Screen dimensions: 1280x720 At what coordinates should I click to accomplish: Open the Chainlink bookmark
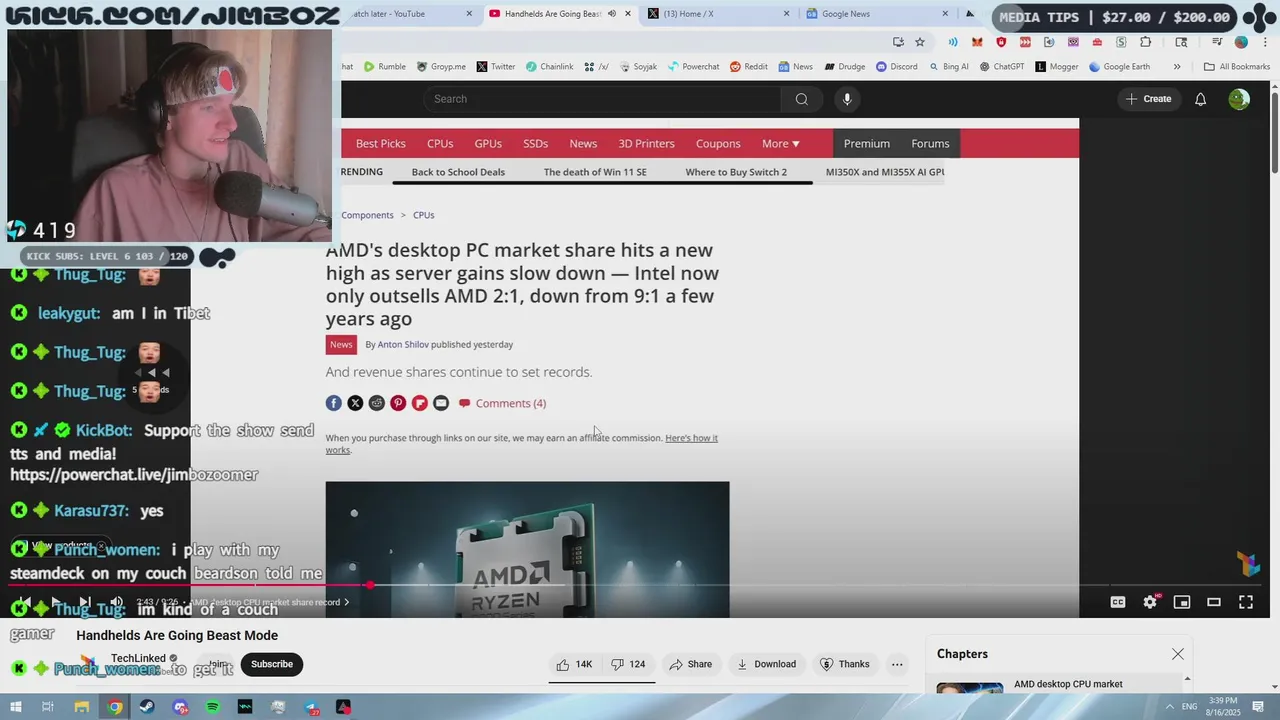[x=549, y=67]
